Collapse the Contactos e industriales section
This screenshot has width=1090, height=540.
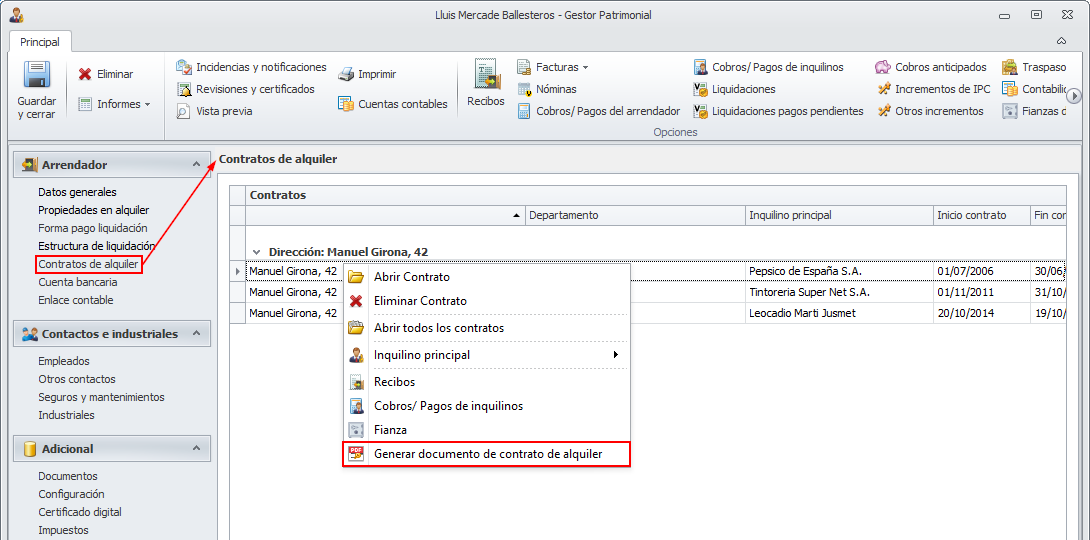(196, 334)
